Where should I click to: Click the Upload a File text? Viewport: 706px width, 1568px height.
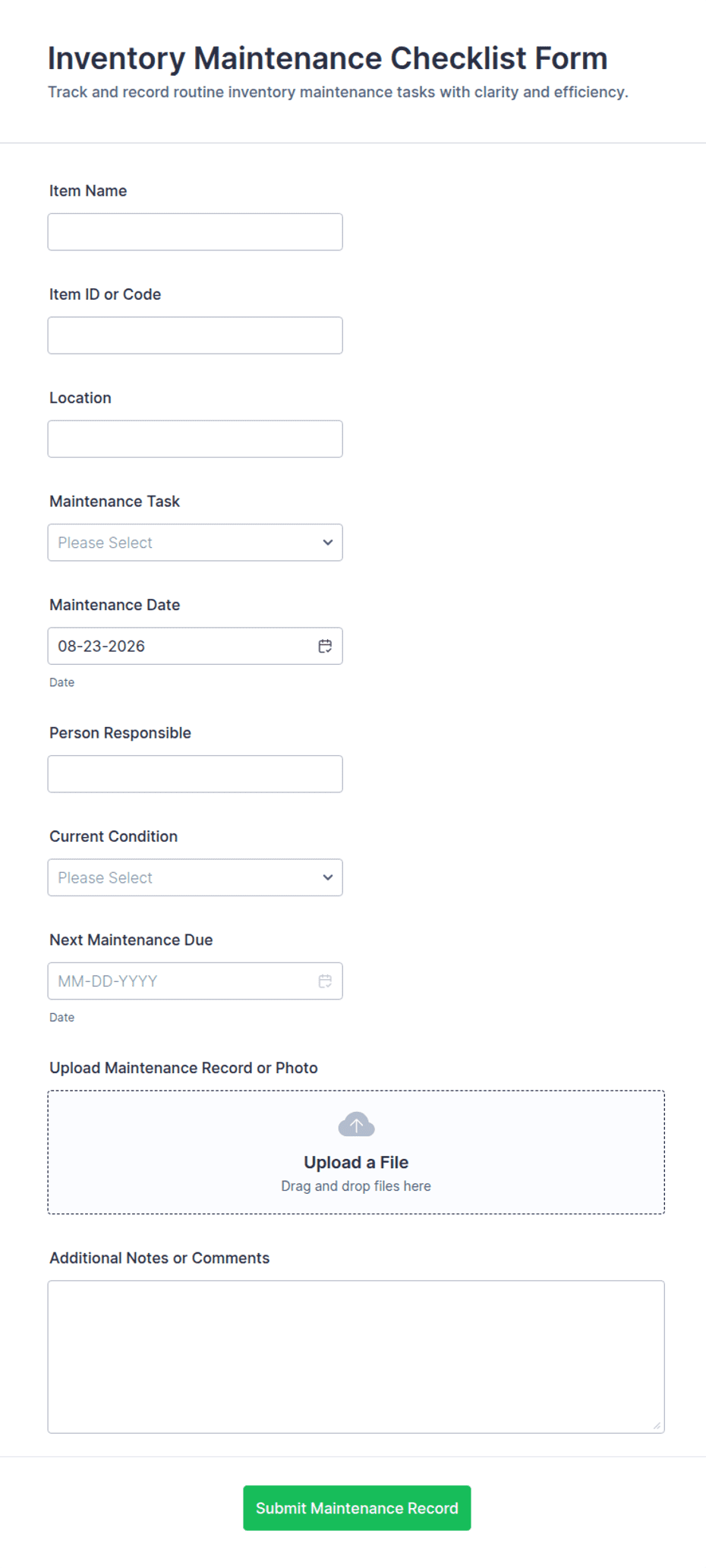(x=356, y=1162)
